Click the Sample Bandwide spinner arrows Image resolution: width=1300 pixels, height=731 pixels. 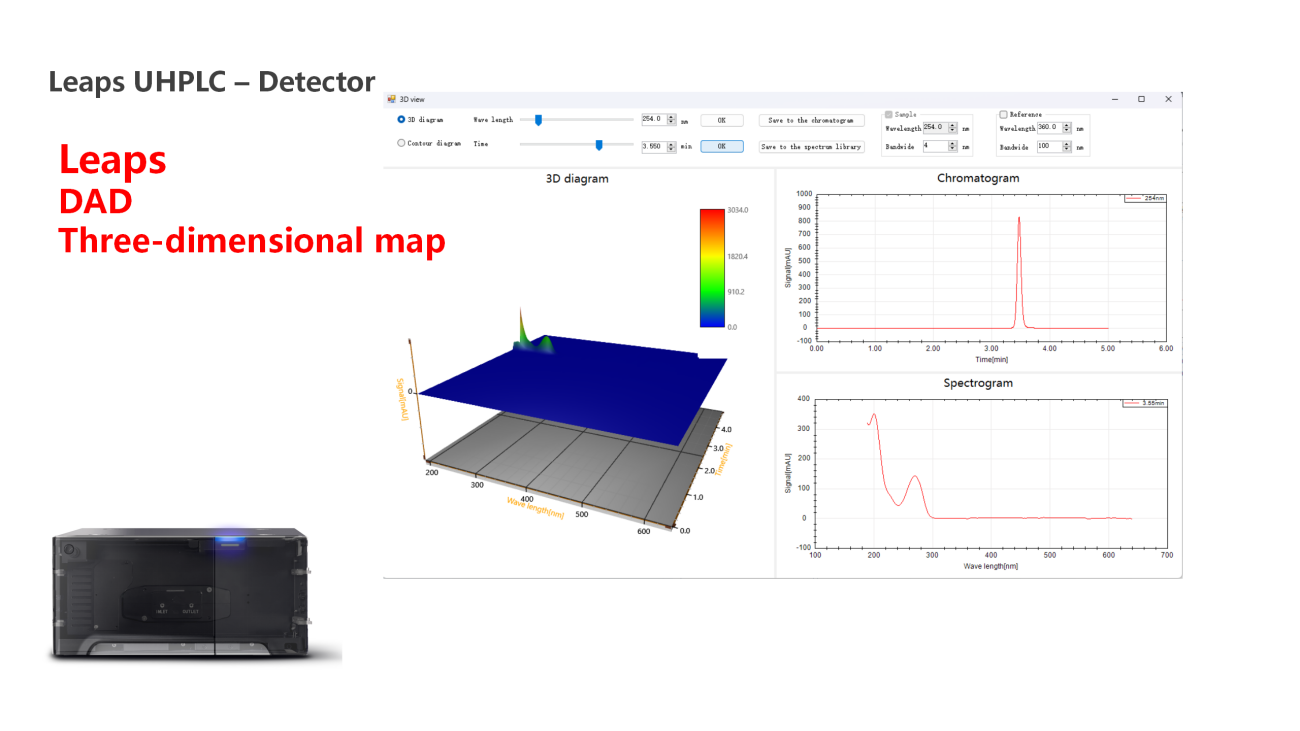(x=953, y=146)
